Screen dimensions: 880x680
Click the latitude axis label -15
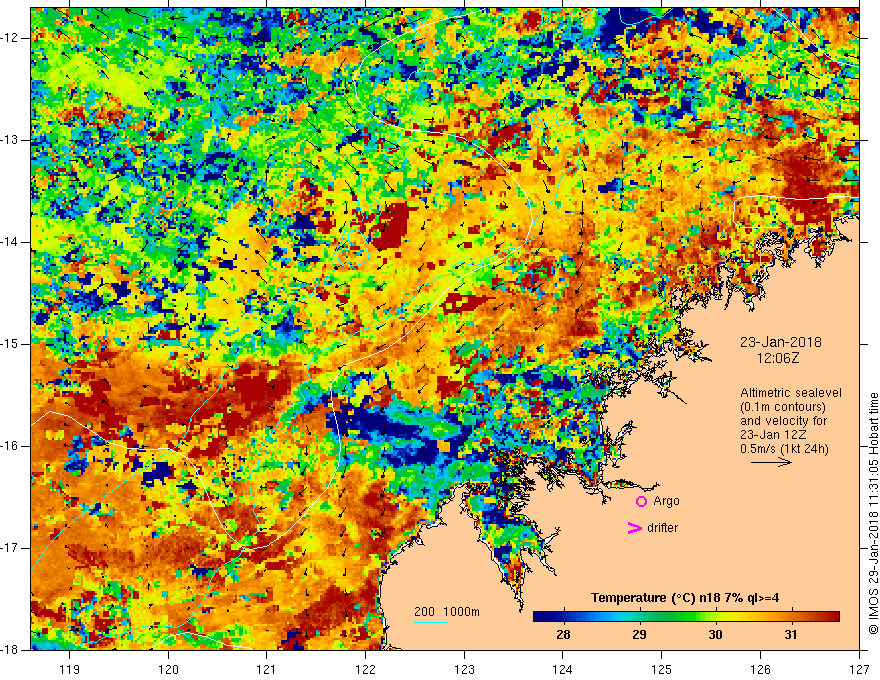[10, 344]
